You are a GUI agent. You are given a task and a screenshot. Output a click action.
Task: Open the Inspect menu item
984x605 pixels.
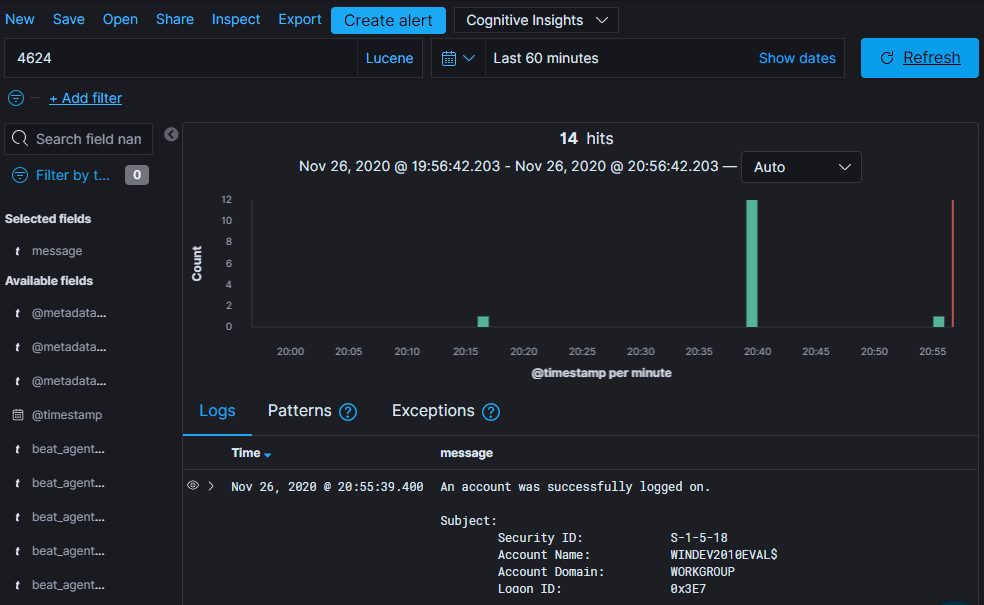pyautogui.click(x=236, y=19)
